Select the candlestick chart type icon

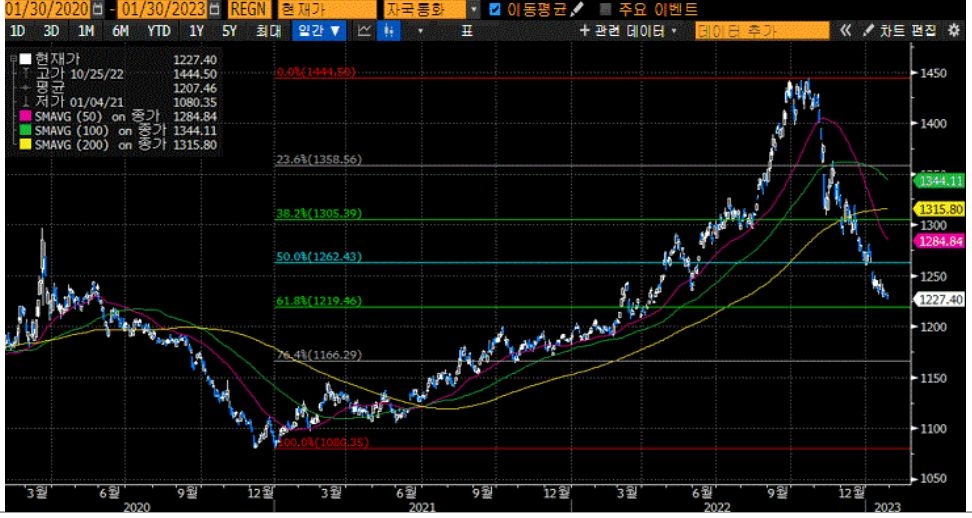(x=389, y=31)
